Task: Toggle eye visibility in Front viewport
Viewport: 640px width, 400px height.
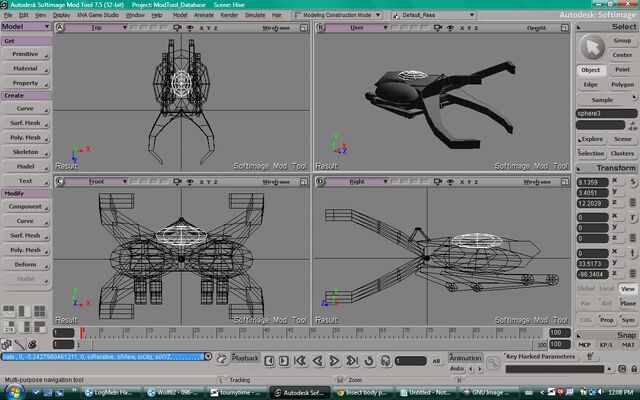Action: point(190,182)
